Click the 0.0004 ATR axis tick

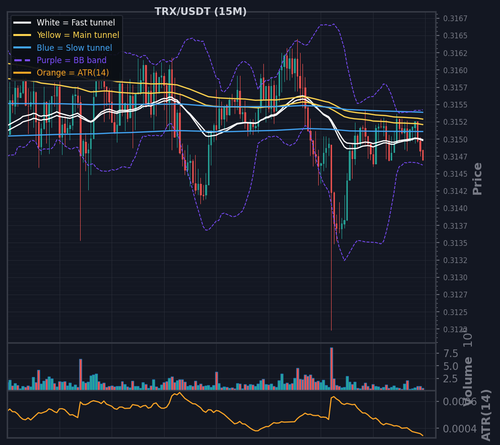pyautogui.click(x=459, y=429)
